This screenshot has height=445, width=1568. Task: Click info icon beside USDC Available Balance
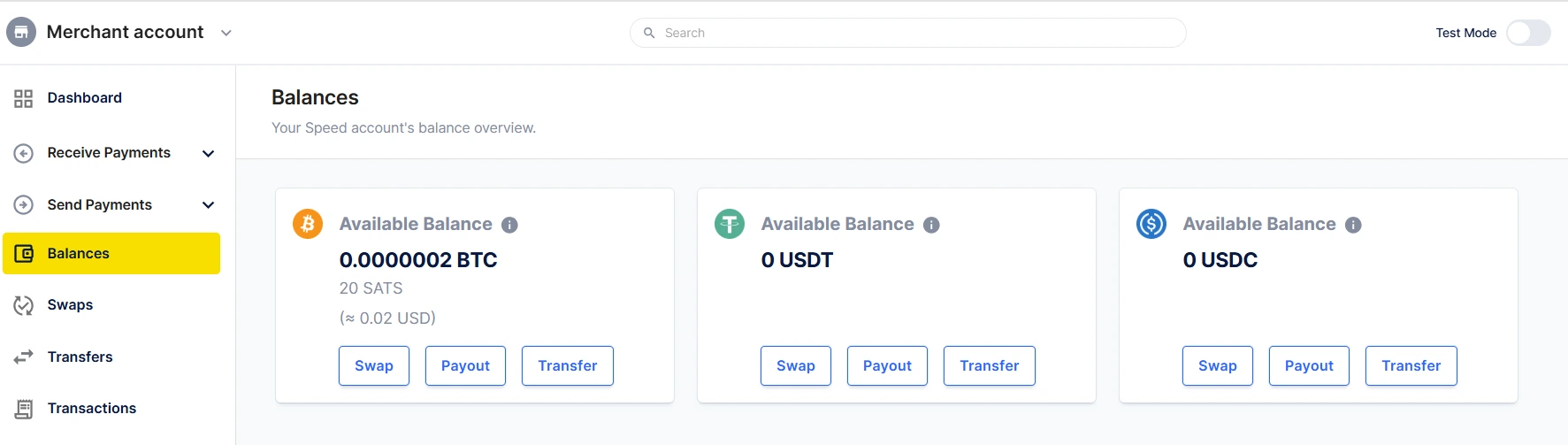coord(1353,225)
